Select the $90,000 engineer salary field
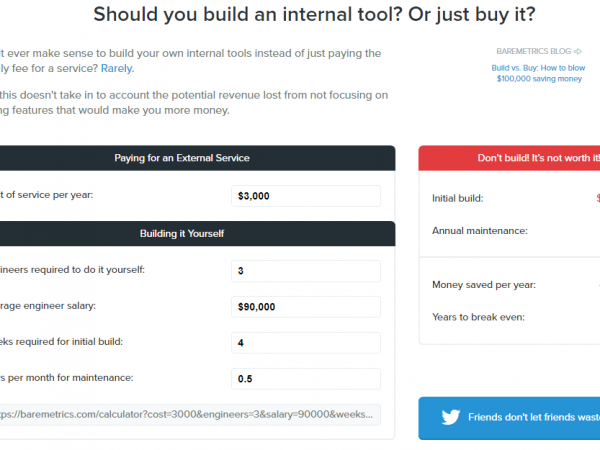Viewport: 600px width, 450px height. tap(305, 306)
